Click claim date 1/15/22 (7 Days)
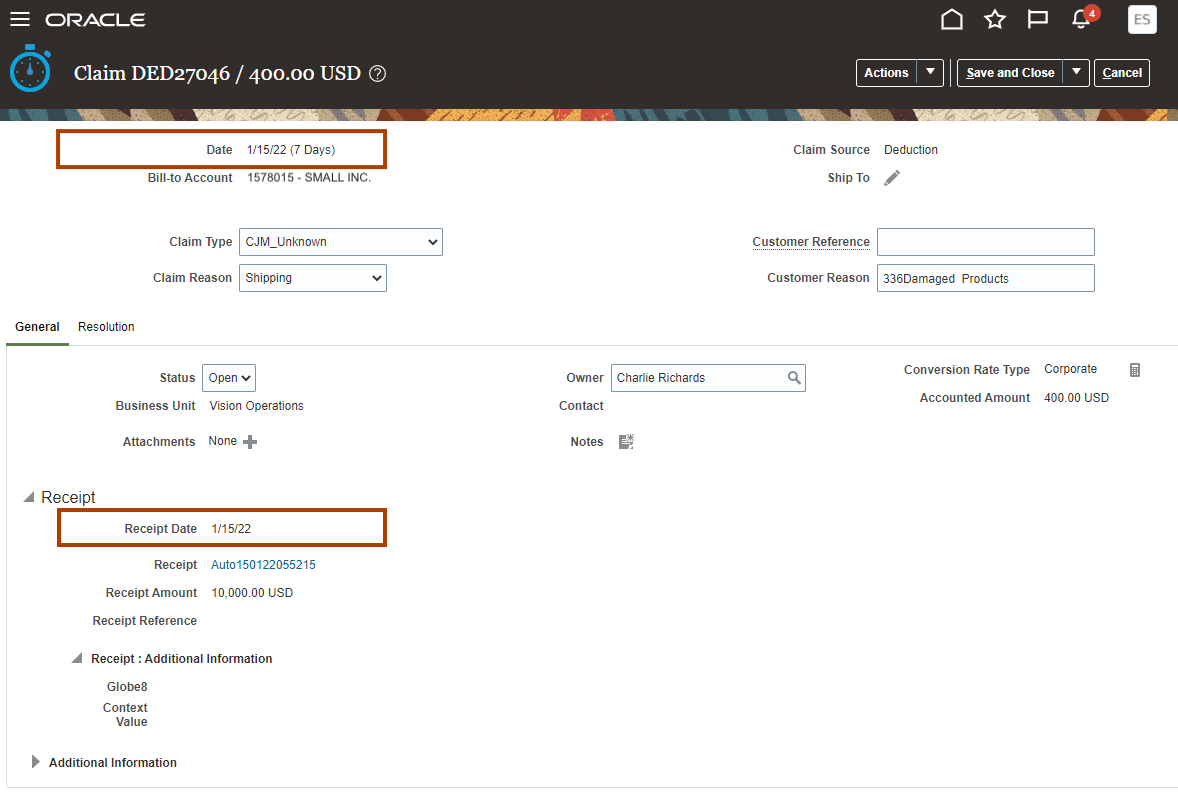Screen dimensions: 1178x792 click(x=291, y=150)
